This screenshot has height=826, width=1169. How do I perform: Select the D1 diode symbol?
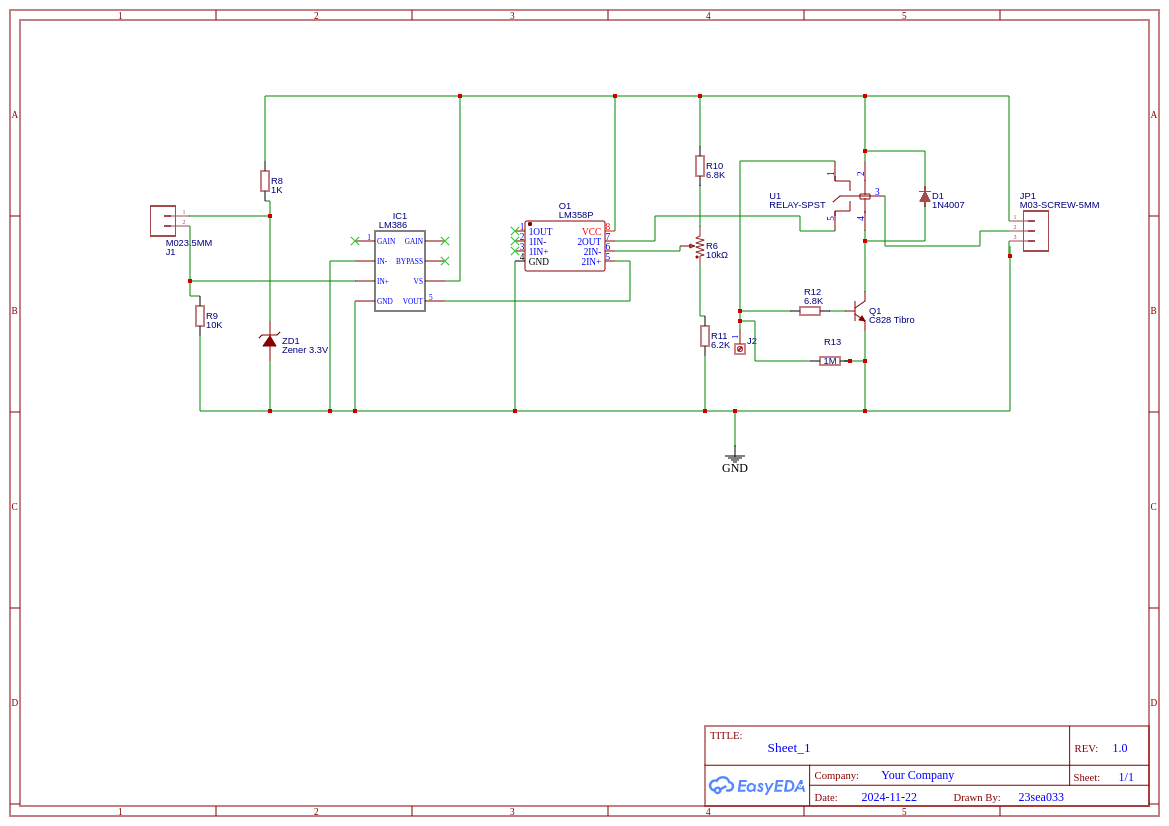coord(924,197)
